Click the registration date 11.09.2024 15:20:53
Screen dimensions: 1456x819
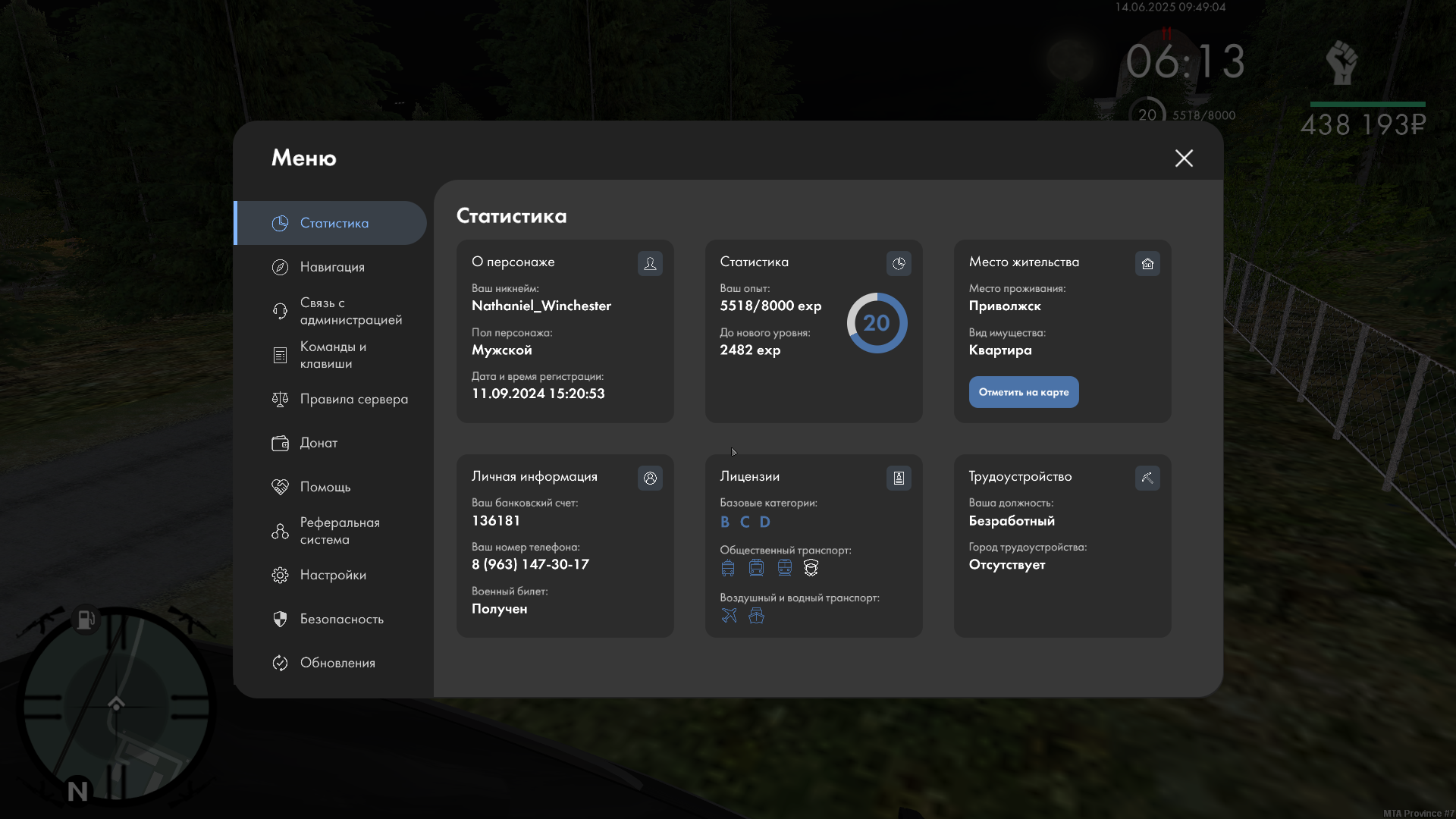tap(538, 394)
